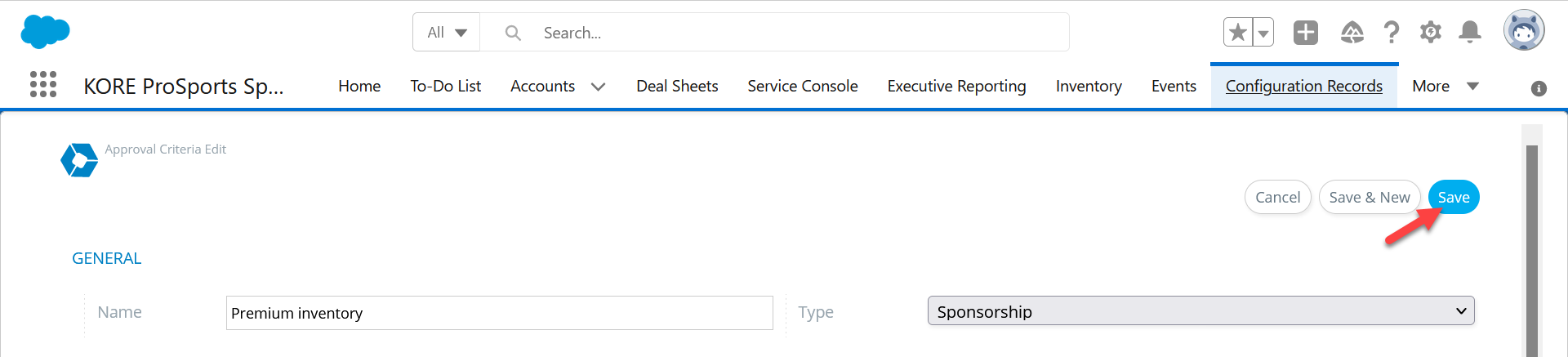Screen dimensions: 1568x357
Task: Open the user profile avatar
Action: 1524,31
